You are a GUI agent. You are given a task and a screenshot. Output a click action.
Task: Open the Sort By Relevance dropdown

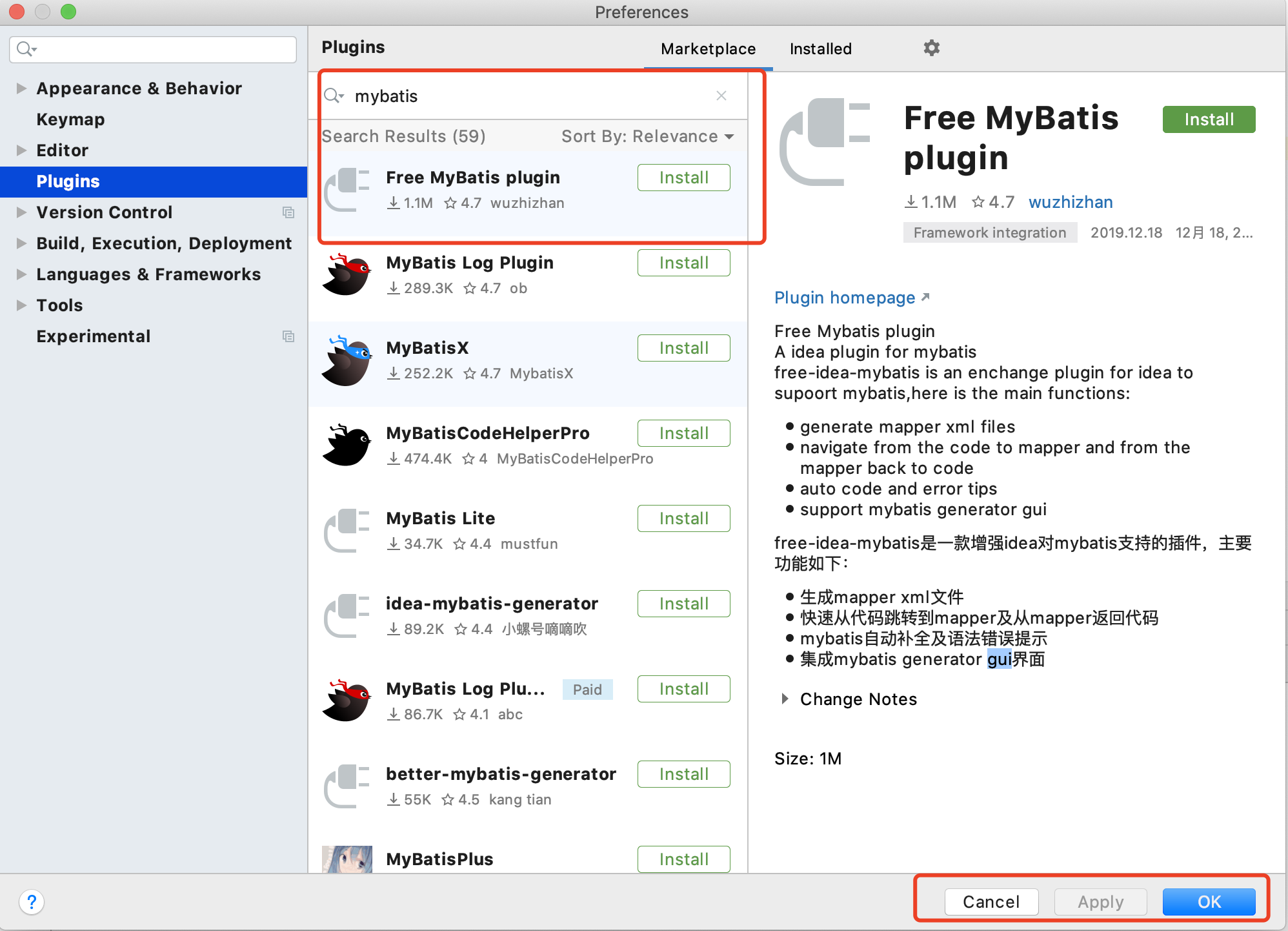click(x=646, y=136)
